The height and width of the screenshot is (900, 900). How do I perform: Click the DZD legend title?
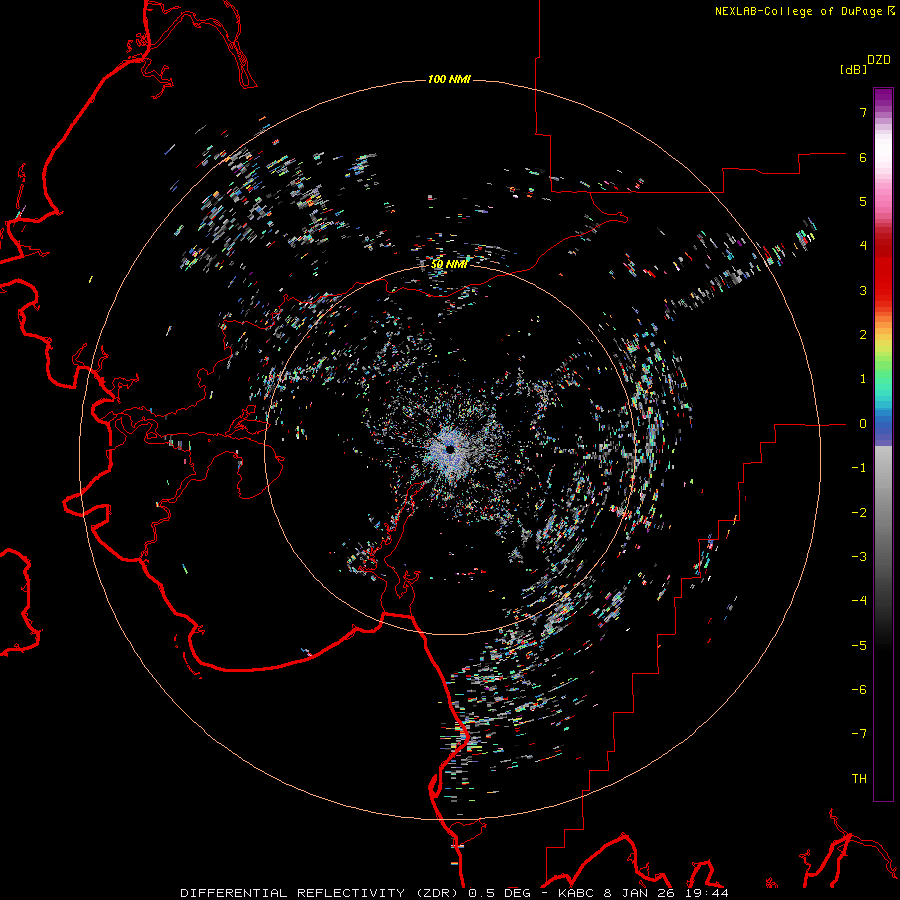879,60
